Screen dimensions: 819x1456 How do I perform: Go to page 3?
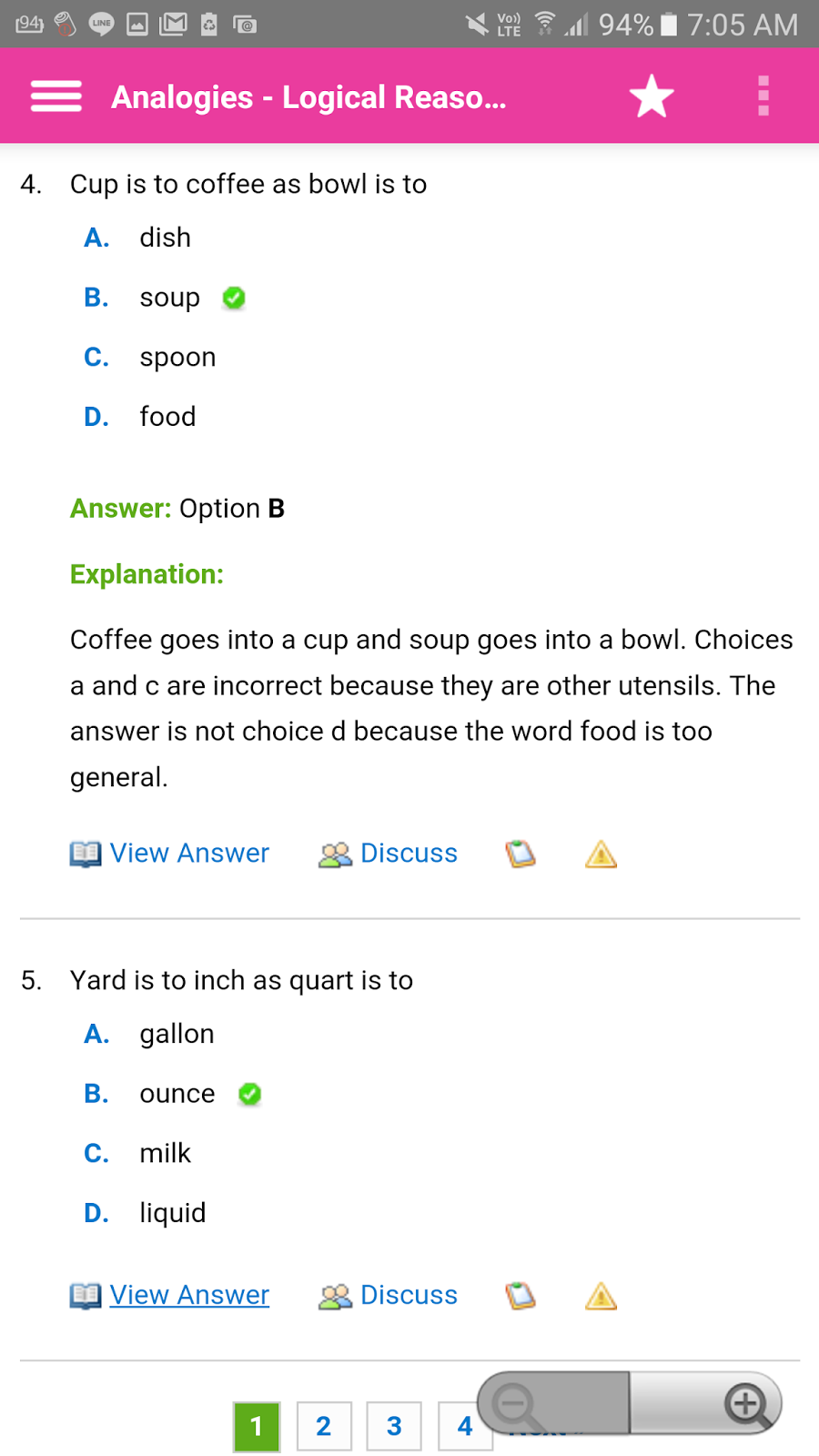point(394,1426)
